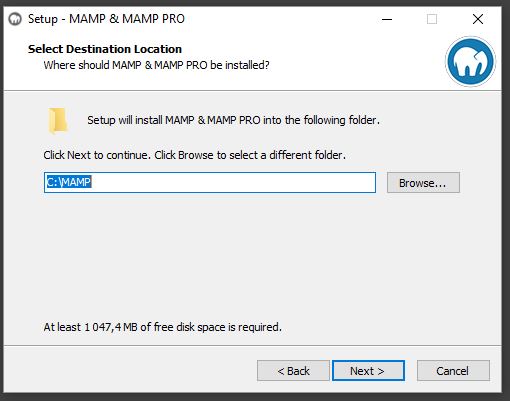
Task: Click the MAMP icon in title bar
Action: pos(15,19)
